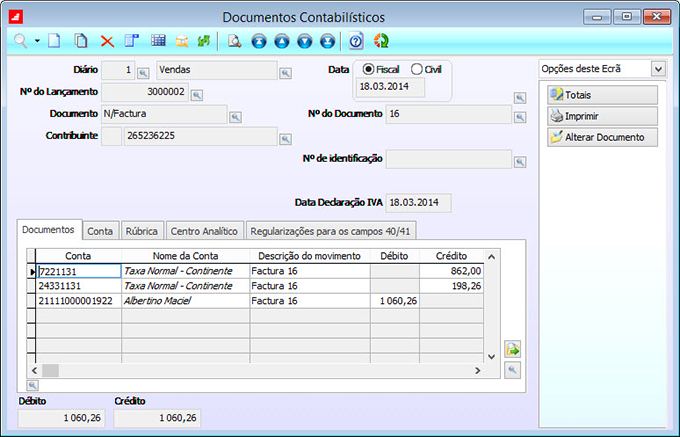Click the new blank document toolbar icon

[x=56, y=41]
